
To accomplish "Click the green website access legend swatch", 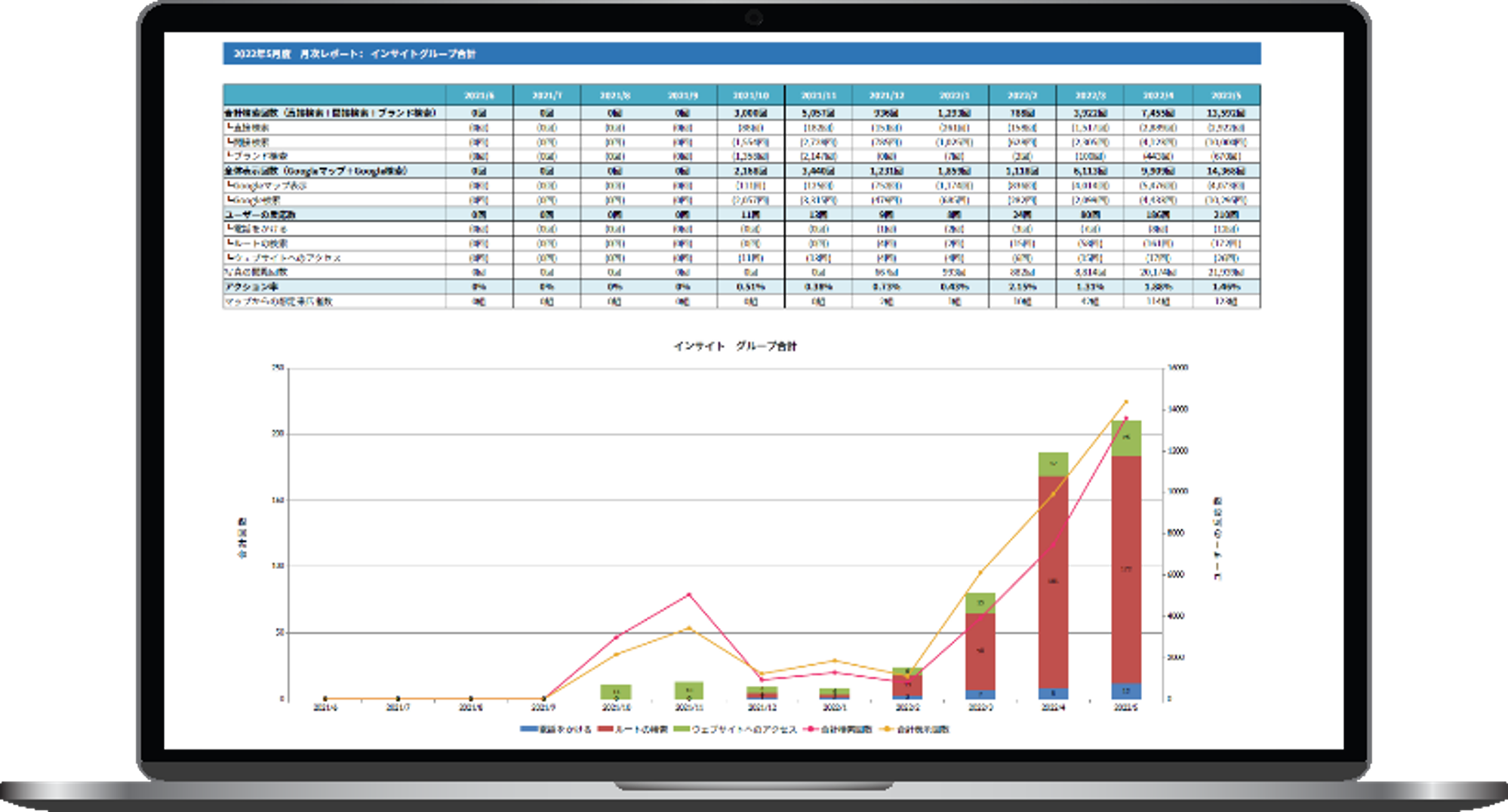I will tap(682, 729).
